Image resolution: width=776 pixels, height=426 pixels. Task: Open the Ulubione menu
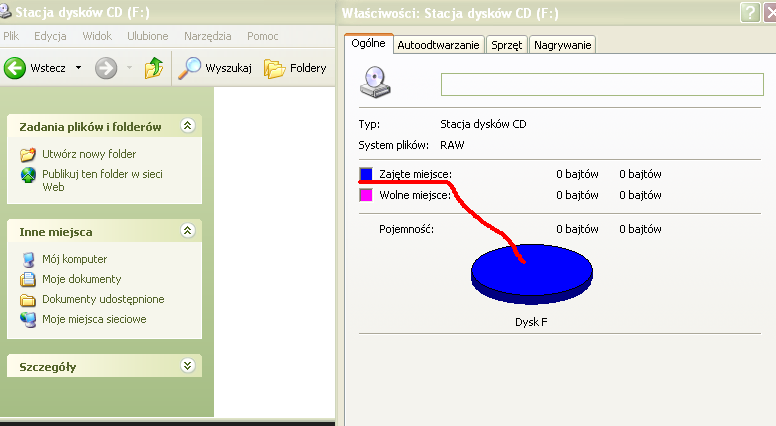147,36
